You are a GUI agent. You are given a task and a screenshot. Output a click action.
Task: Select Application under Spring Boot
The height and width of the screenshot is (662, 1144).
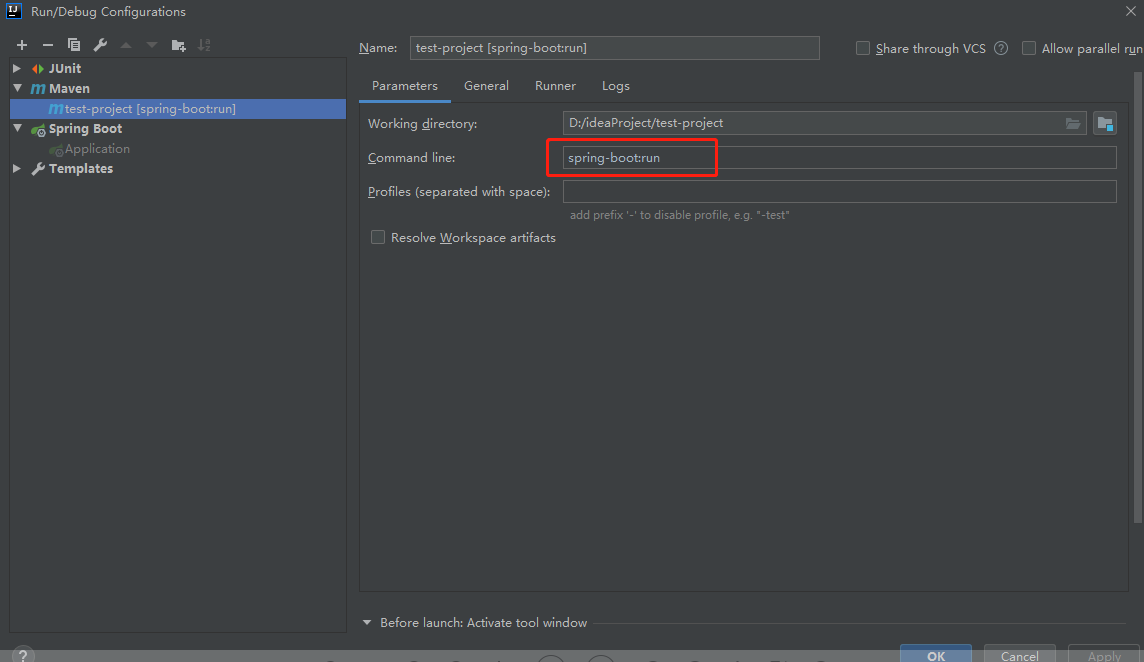click(97, 149)
